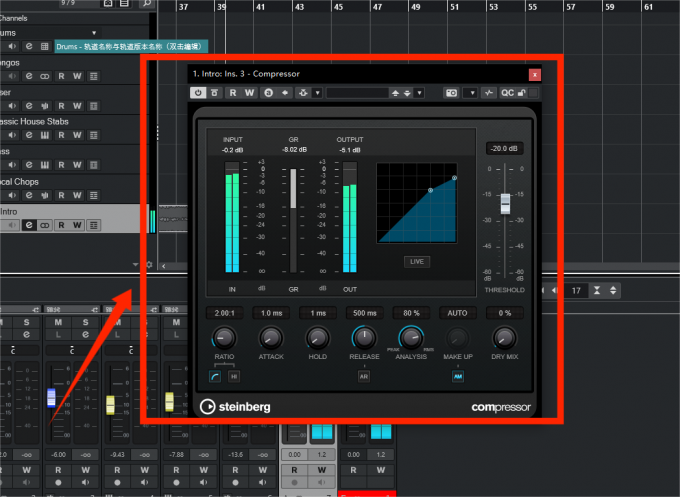Enable Read on Classic House Stabs track
The width and height of the screenshot is (680, 497).
click(61, 135)
